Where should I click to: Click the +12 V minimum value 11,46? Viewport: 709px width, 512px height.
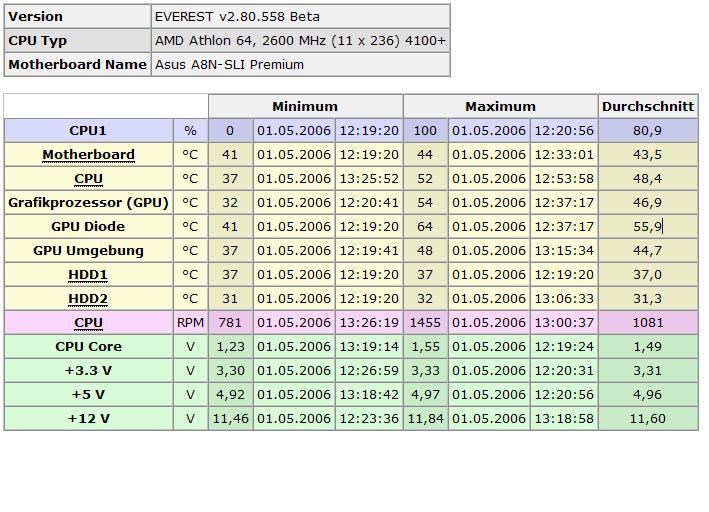pos(230,418)
